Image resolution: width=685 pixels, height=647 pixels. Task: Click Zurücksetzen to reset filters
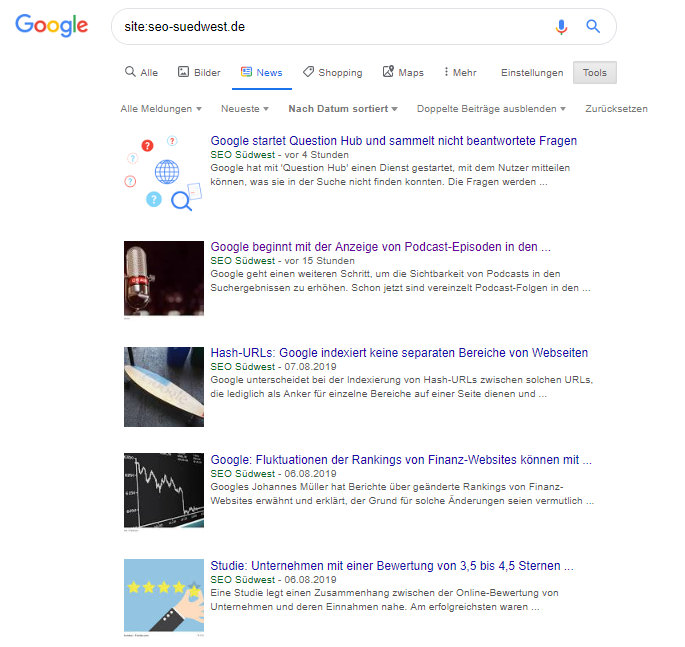click(x=616, y=109)
